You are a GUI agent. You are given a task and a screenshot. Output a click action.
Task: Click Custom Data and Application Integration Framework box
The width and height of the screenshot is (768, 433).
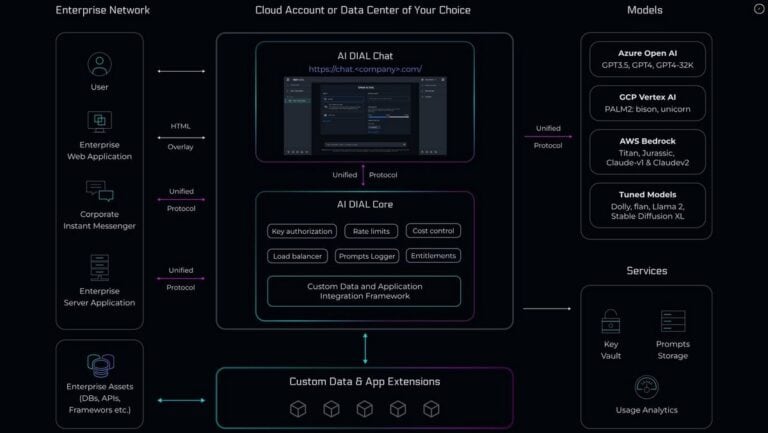point(364,291)
